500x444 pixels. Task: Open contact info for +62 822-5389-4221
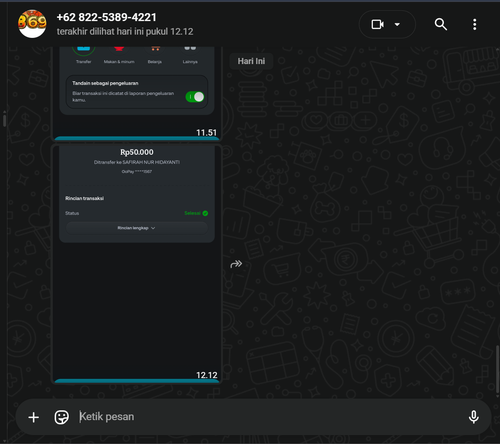[107, 17]
